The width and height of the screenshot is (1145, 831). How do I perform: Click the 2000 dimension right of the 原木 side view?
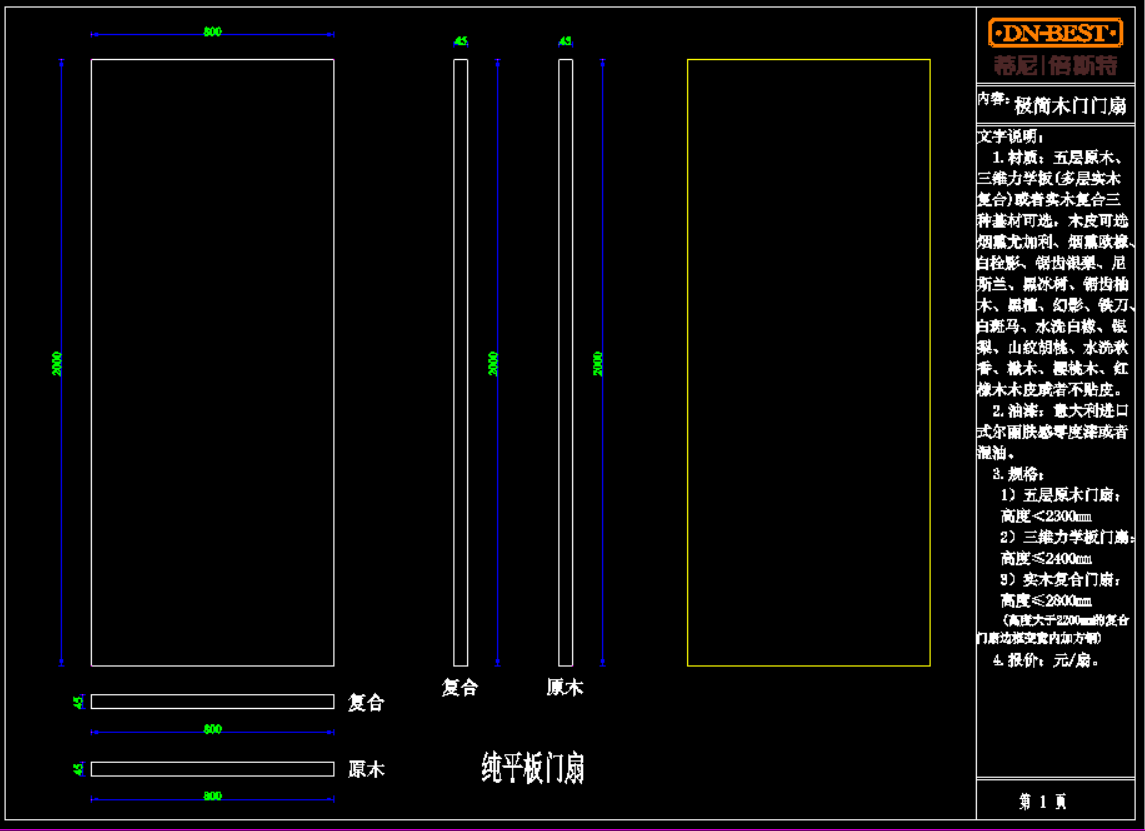tap(598, 363)
